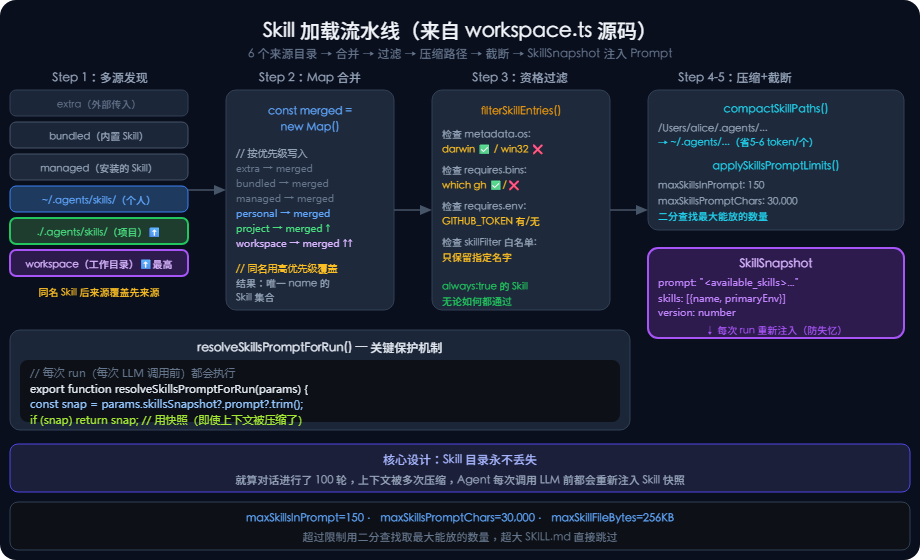This screenshot has height=560, width=920.
Task: Click the compactSkillPaths() heading
Action: coord(775,109)
